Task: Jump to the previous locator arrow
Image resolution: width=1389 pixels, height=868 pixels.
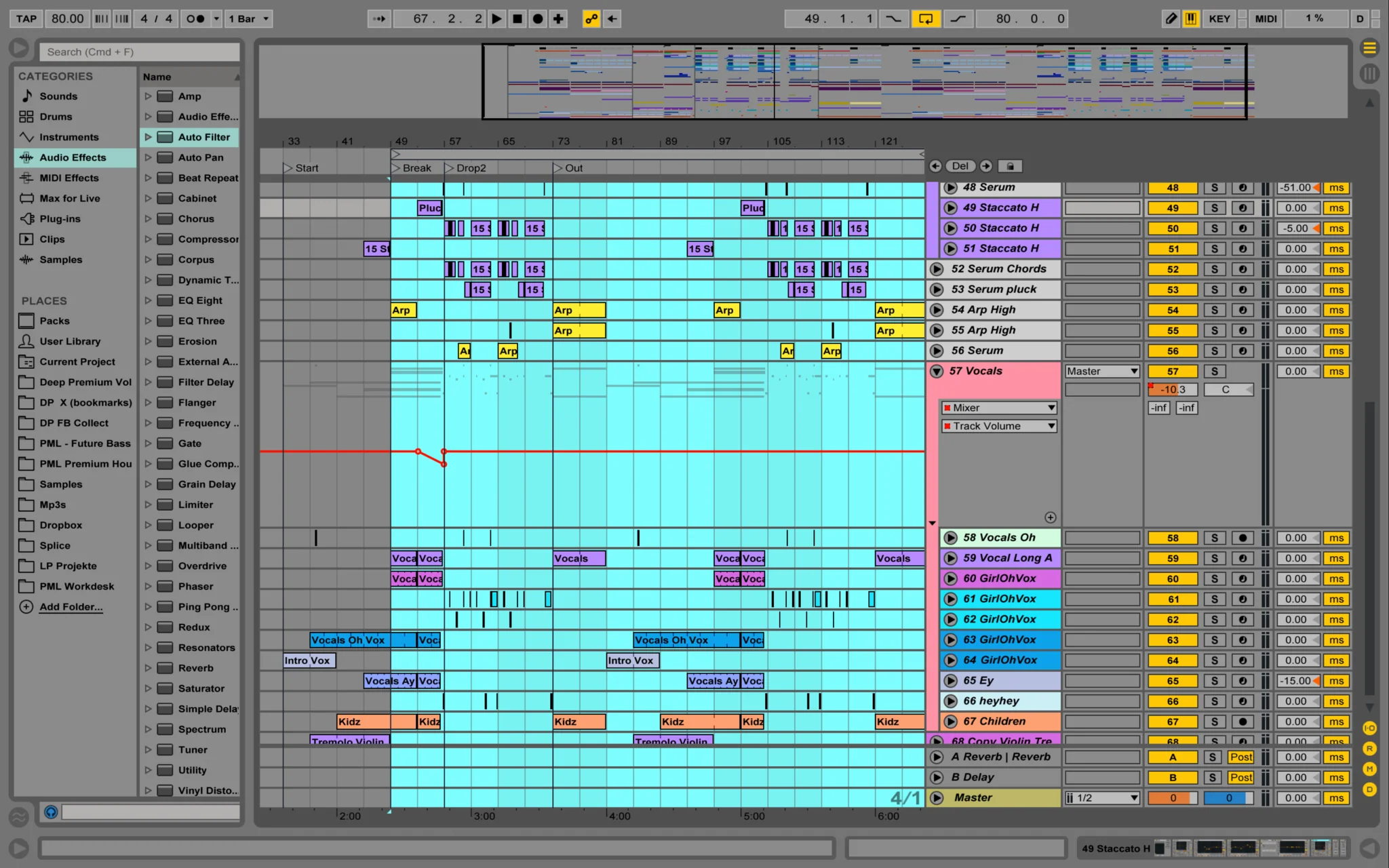Action: click(x=935, y=166)
